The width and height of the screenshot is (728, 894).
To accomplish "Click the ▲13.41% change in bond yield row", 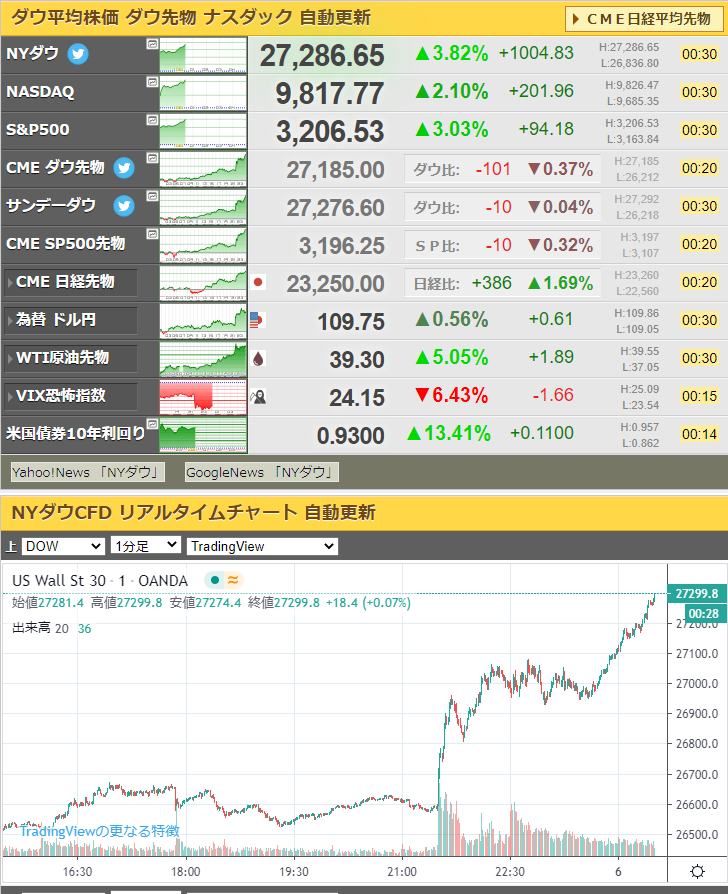I will pyautogui.click(x=449, y=433).
